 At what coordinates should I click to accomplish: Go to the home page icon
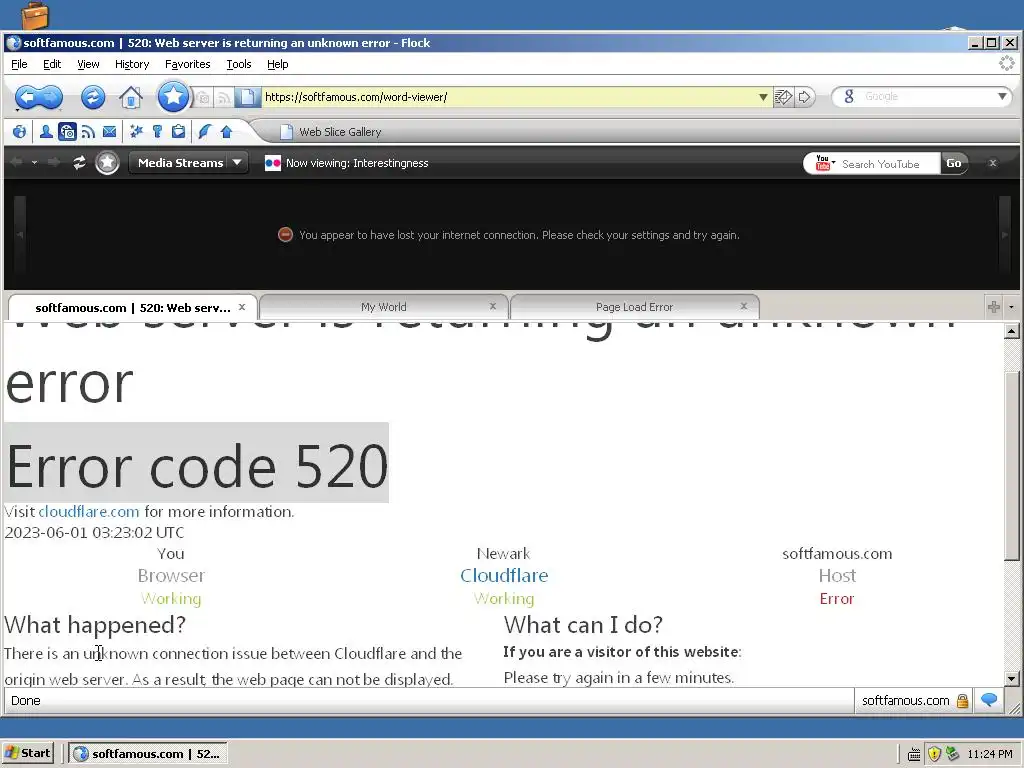click(x=131, y=97)
